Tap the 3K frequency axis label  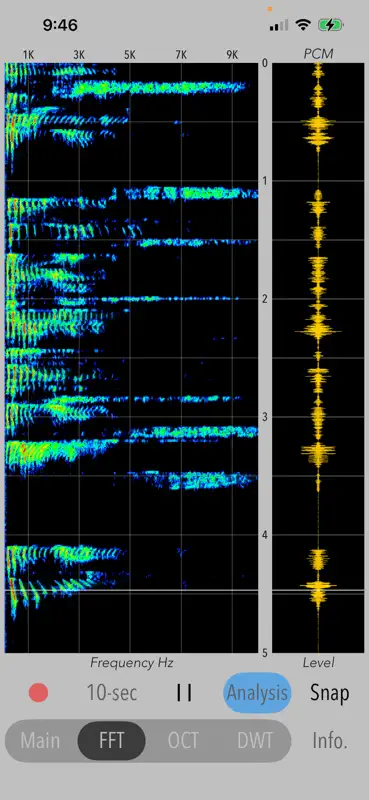[x=79, y=55]
